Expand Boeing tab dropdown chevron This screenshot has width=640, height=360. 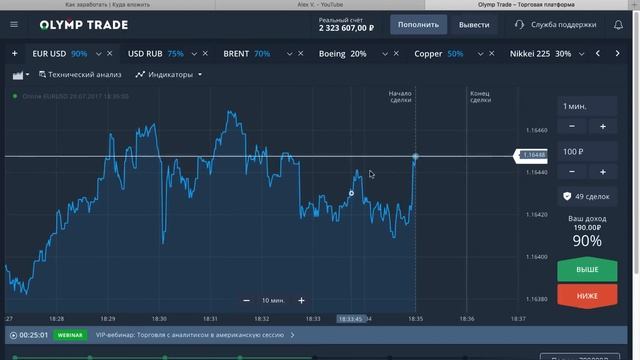[x=385, y=54]
